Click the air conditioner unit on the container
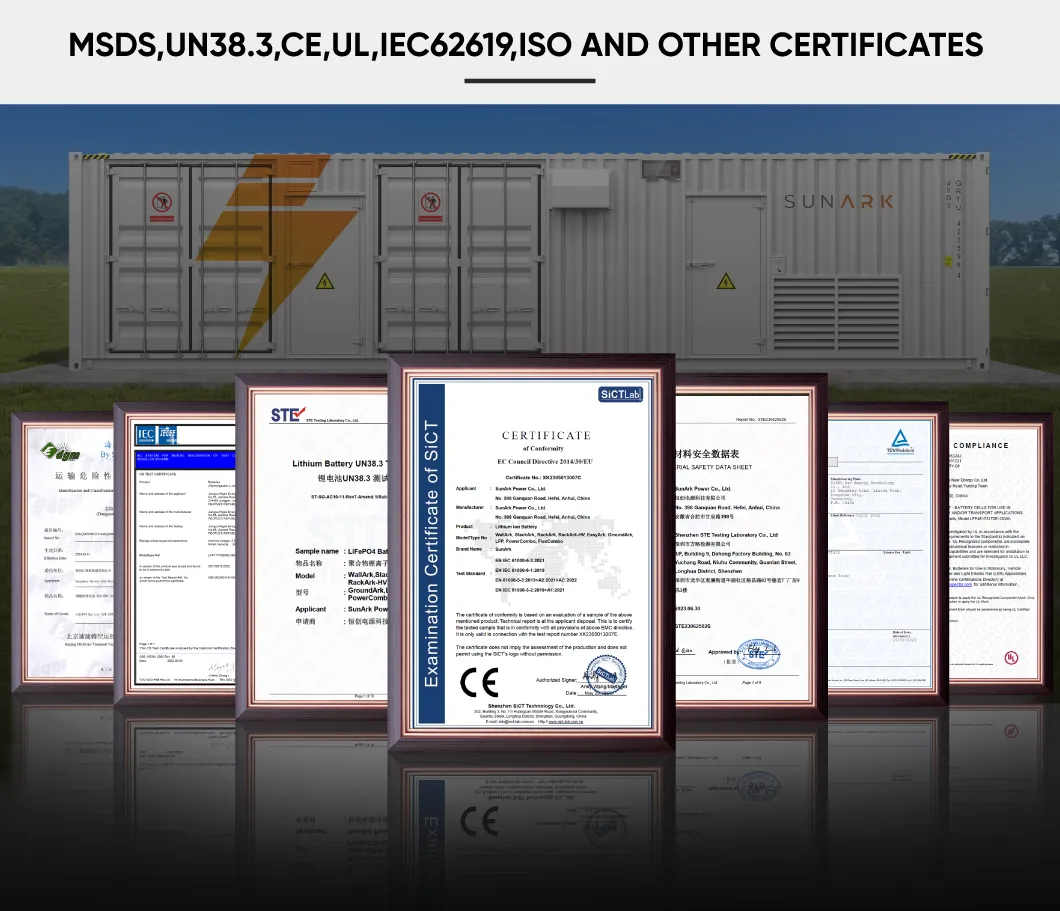The image size is (1060, 911). [x=579, y=188]
